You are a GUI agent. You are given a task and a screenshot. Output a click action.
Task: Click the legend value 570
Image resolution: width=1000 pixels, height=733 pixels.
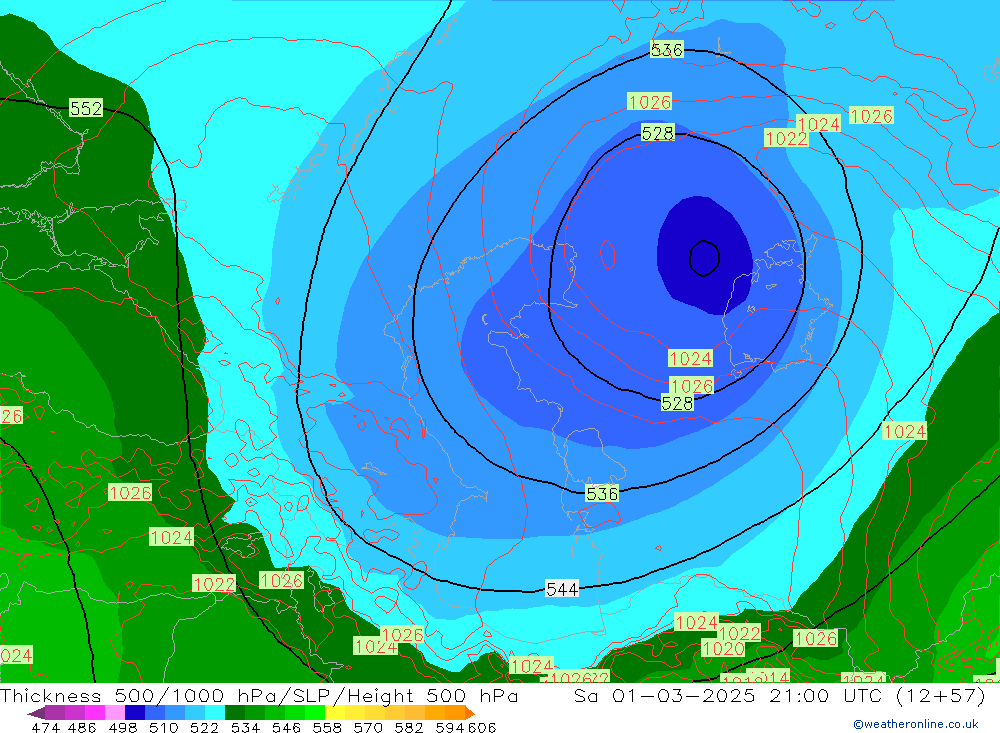[368, 727]
